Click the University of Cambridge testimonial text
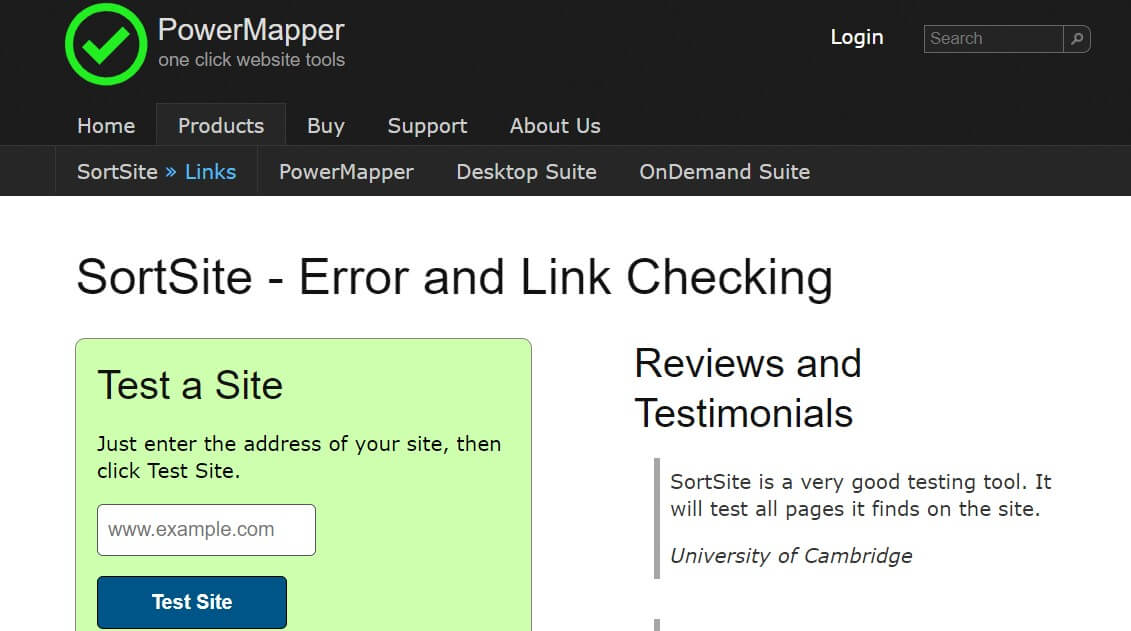Image resolution: width=1131 pixels, height=631 pixels. (791, 556)
